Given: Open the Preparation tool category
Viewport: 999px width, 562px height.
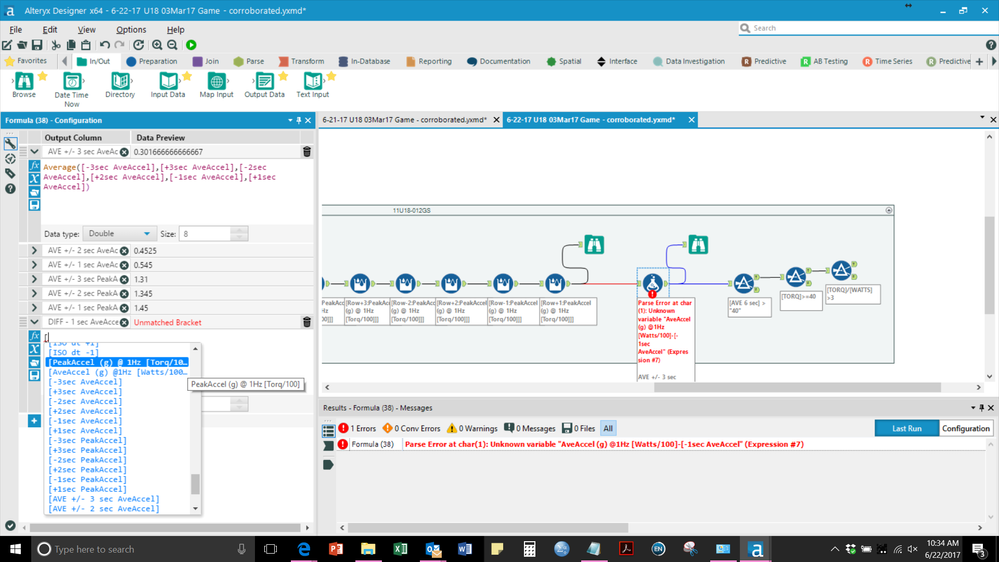Looking at the screenshot, I should [x=152, y=61].
